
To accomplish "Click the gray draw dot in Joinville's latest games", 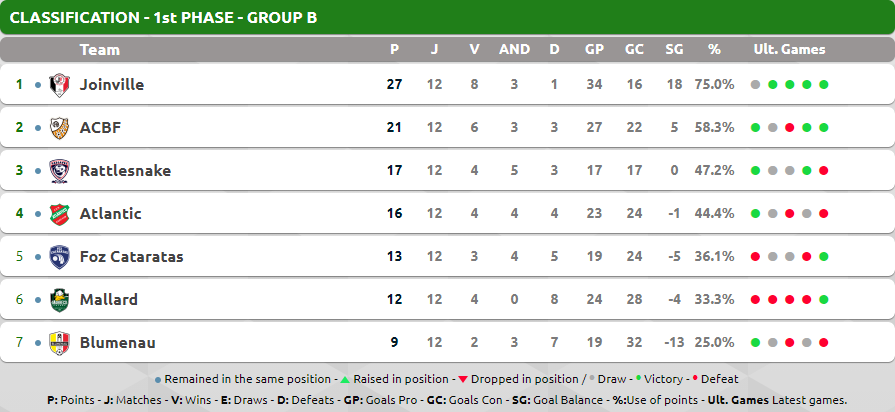I will (x=755, y=84).
